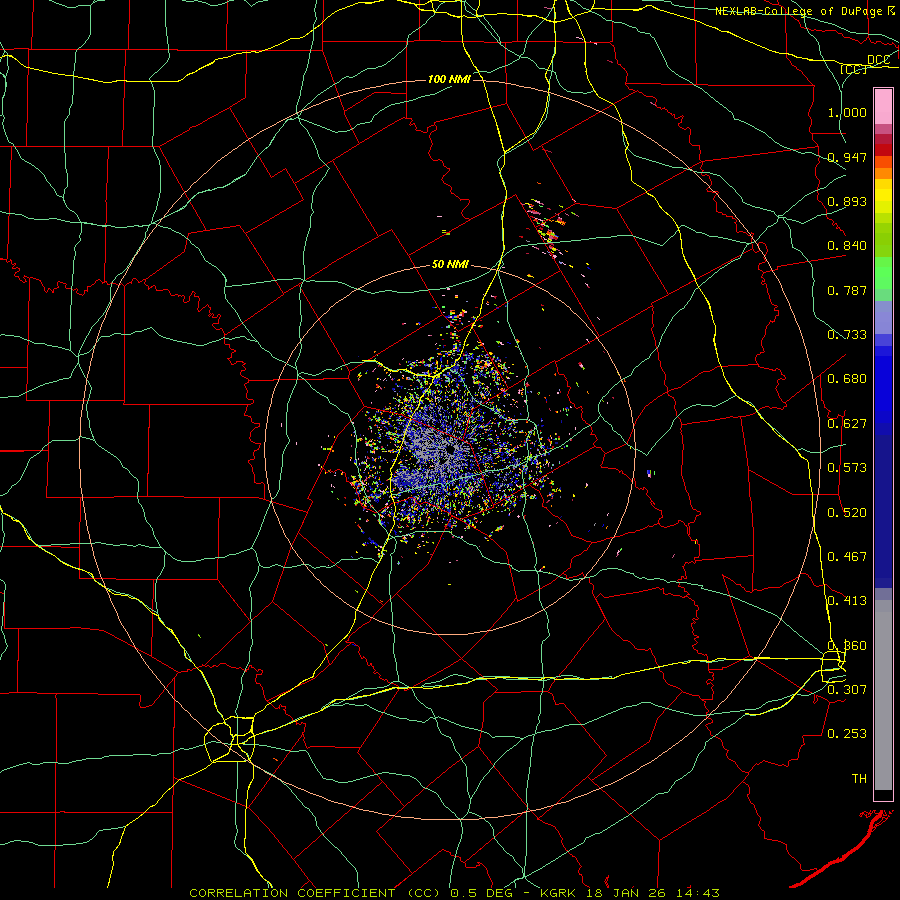Click the 0.787 scale value
The width and height of the screenshot is (900, 900).
coord(847,290)
